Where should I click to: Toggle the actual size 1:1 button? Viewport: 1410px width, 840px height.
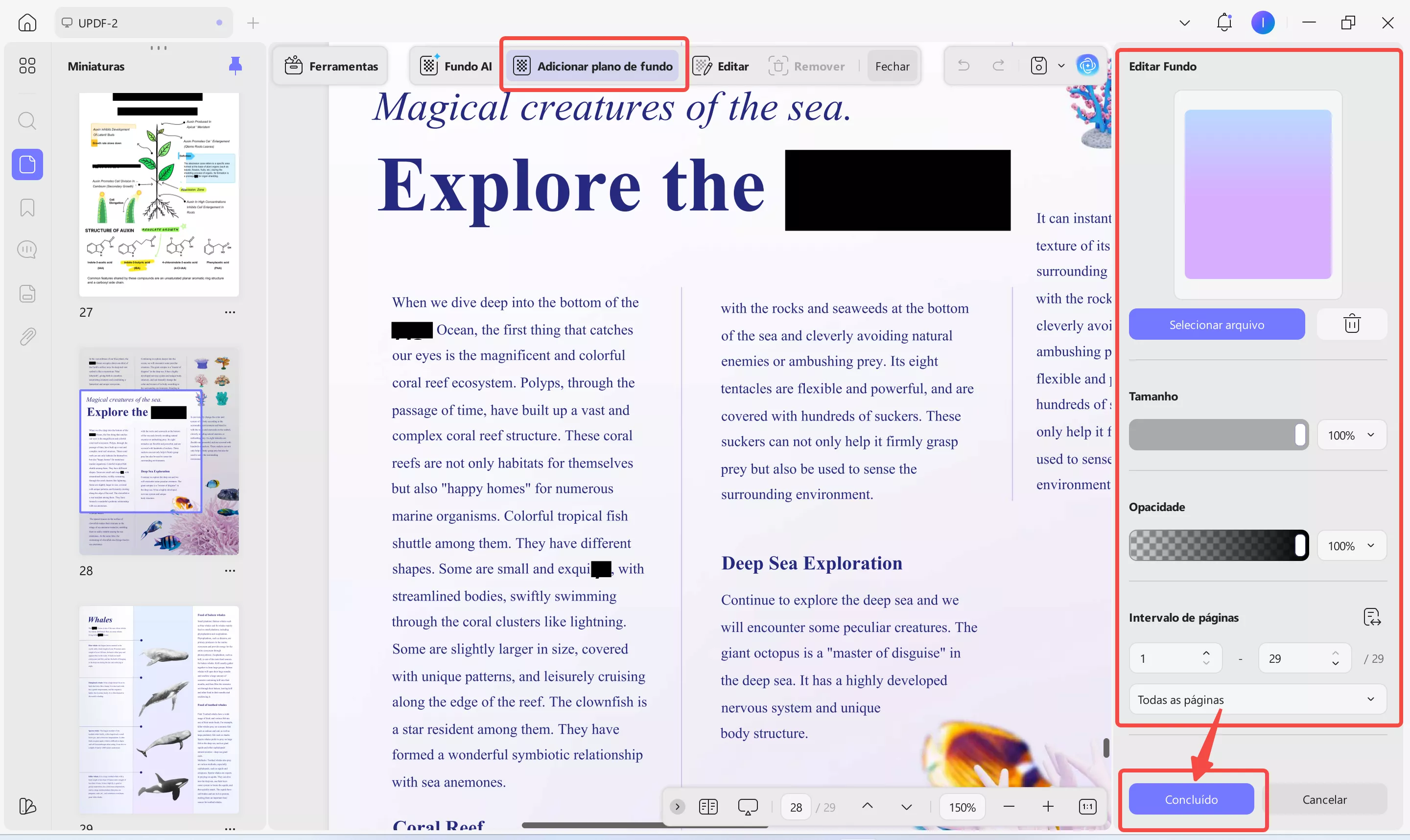[1087, 807]
